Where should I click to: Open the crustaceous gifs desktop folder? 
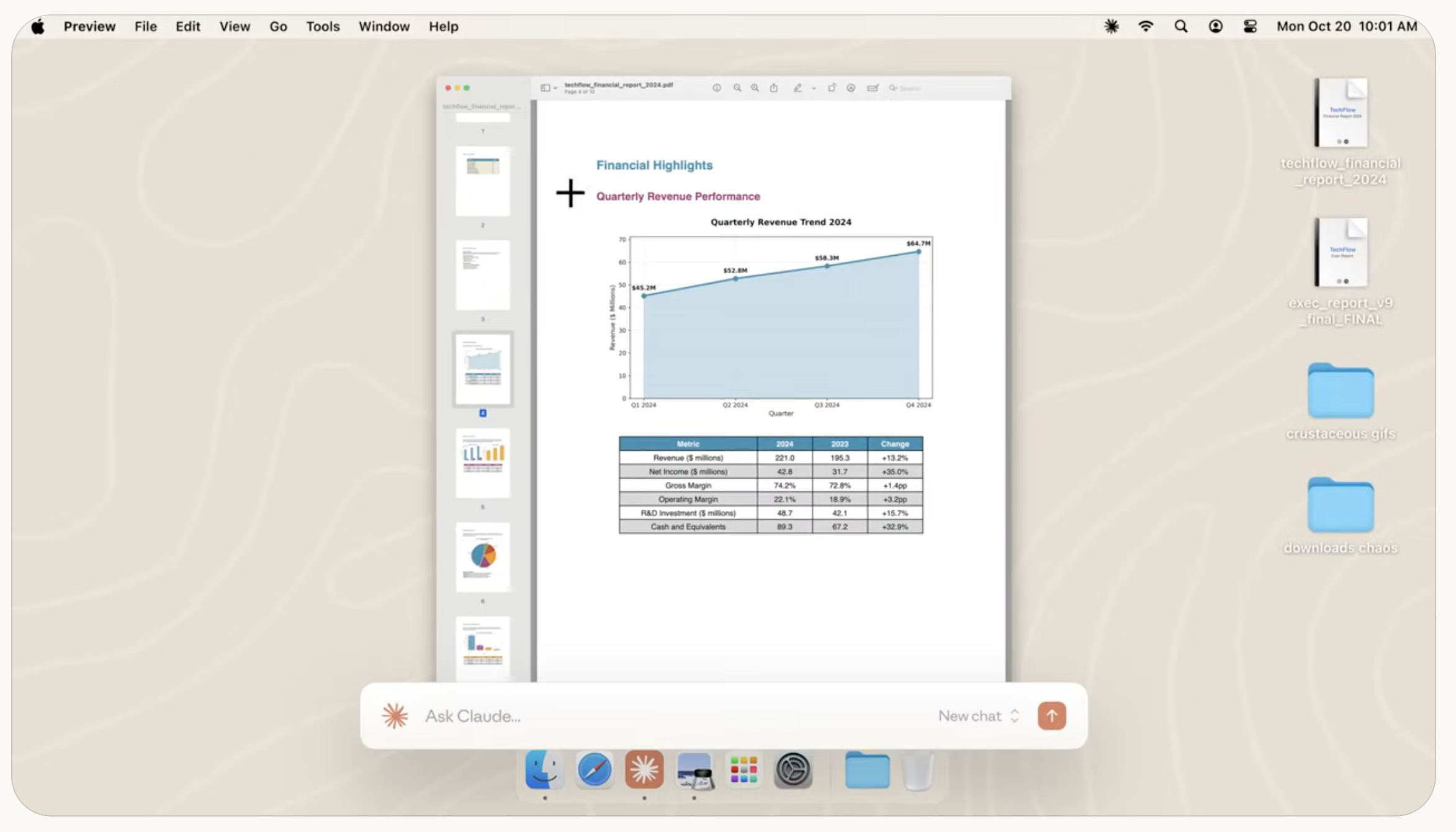coord(1341,392)
